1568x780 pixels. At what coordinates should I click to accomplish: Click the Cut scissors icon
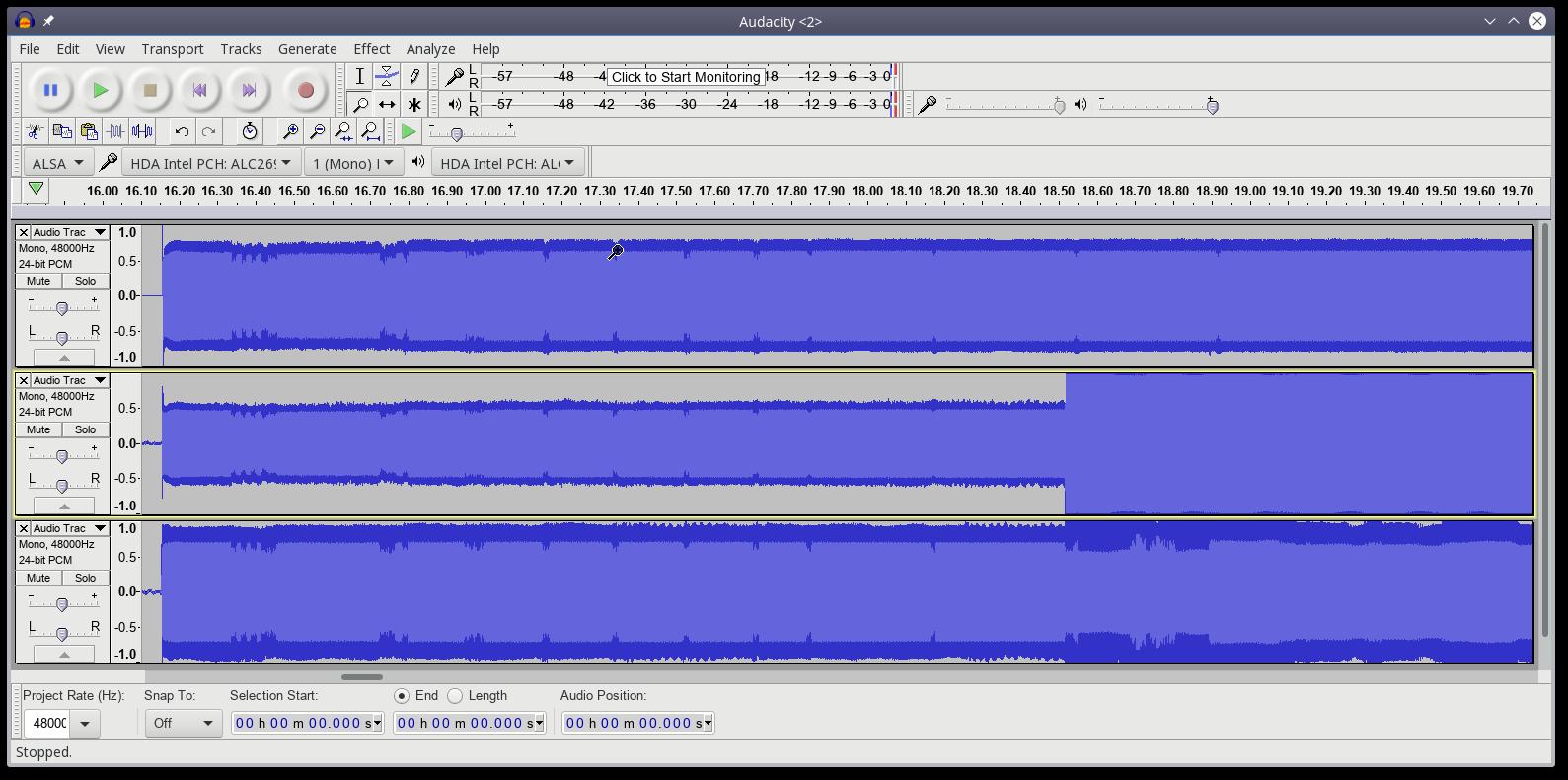(x=35, y=131)
